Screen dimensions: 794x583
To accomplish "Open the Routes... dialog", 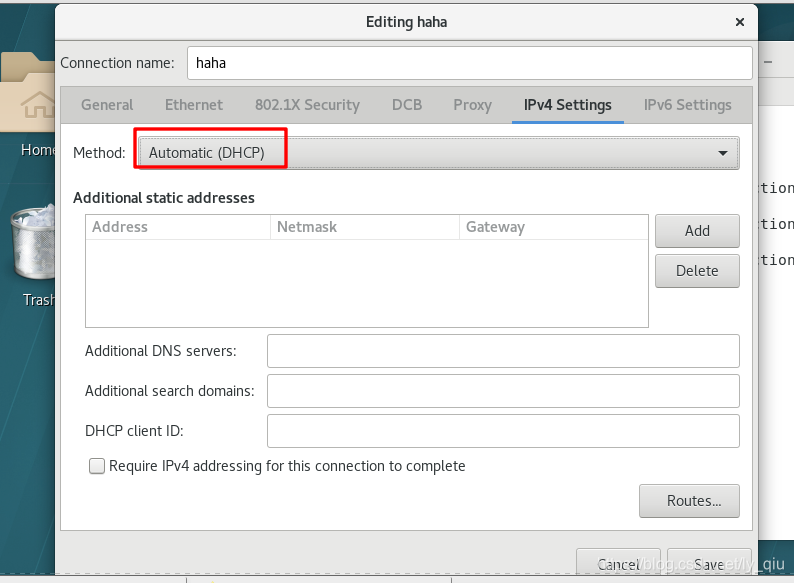I will tap(689, 501).
